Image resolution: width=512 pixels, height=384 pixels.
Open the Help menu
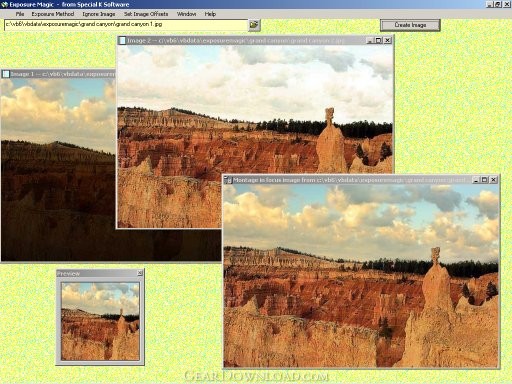pos(210,14)
